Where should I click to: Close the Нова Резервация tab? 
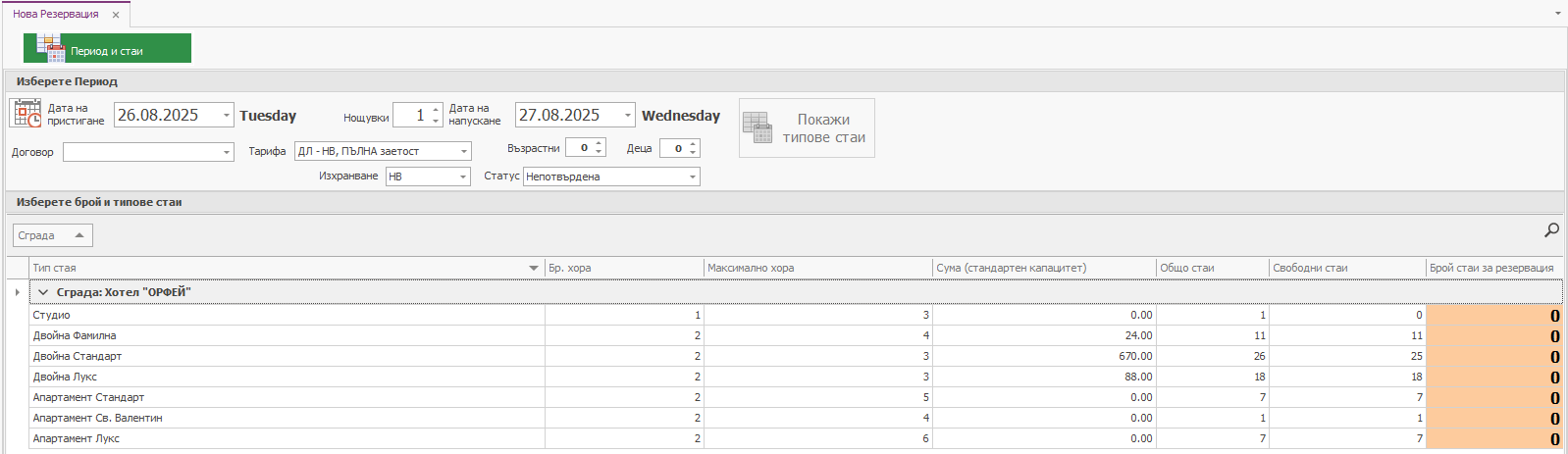pyautogui.click(x=116, y=15)
